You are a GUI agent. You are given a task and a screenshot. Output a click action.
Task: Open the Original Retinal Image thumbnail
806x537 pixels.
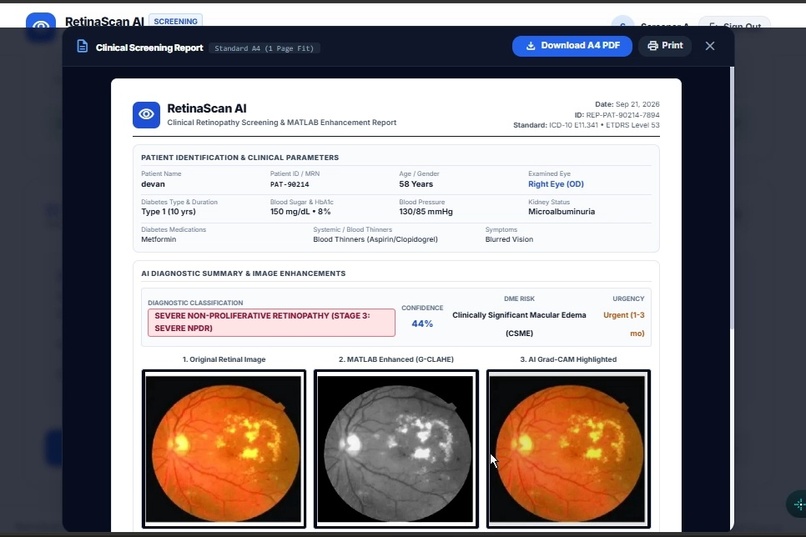[224, 449]
